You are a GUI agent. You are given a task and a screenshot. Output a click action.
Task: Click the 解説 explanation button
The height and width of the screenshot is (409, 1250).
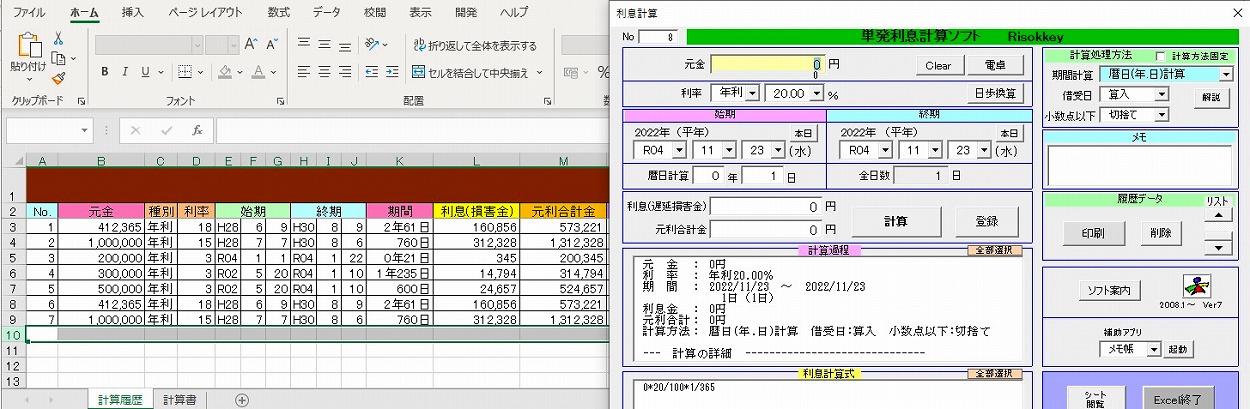tap(1210, 98)
